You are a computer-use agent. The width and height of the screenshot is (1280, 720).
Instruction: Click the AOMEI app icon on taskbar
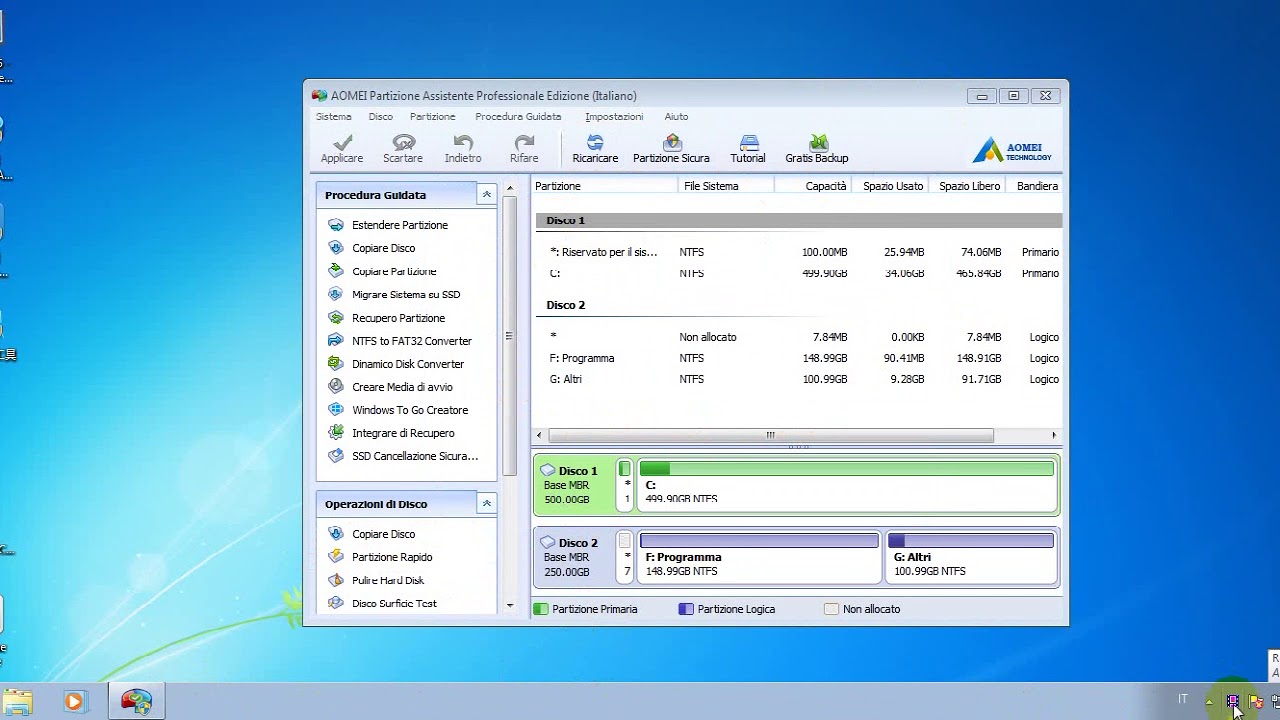[136, 701]
